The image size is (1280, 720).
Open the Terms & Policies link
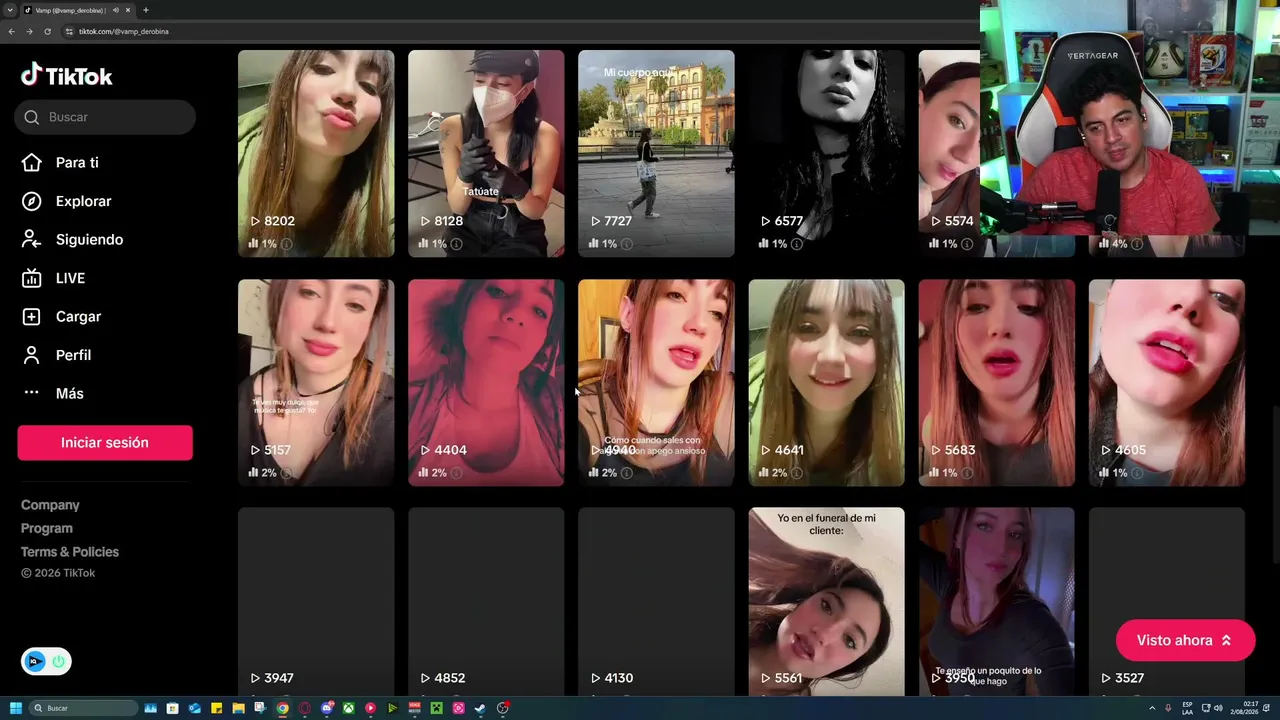coord(70,552)
